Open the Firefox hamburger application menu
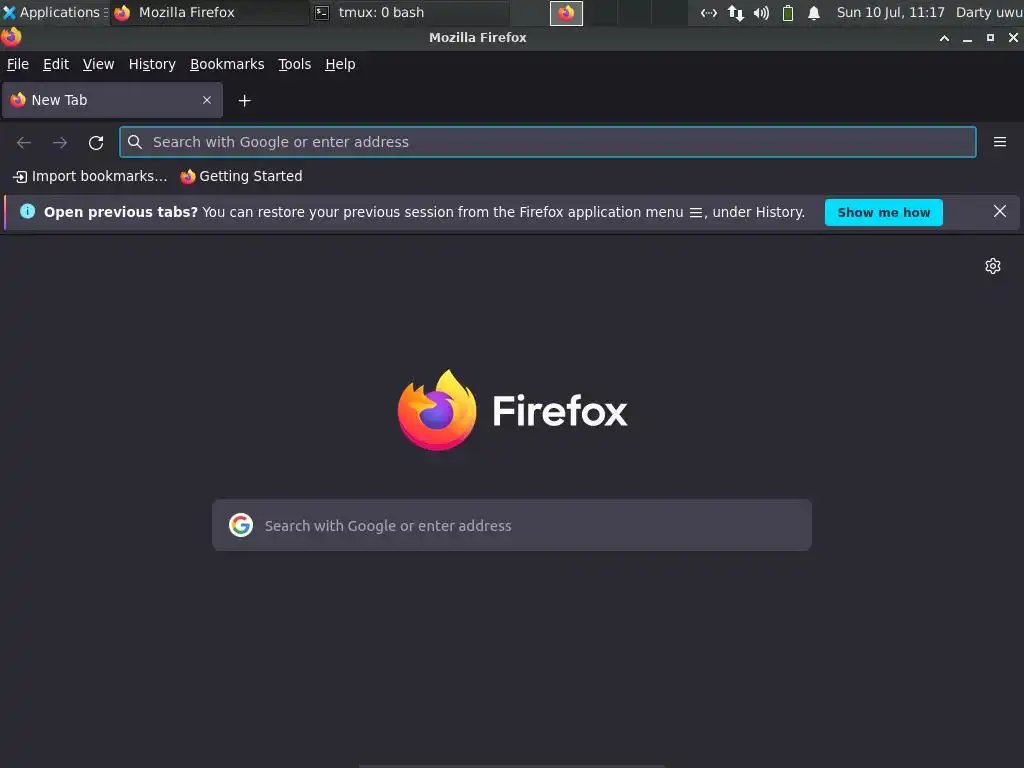Viewport: 1024px width, 768px height. coord(999,142)
